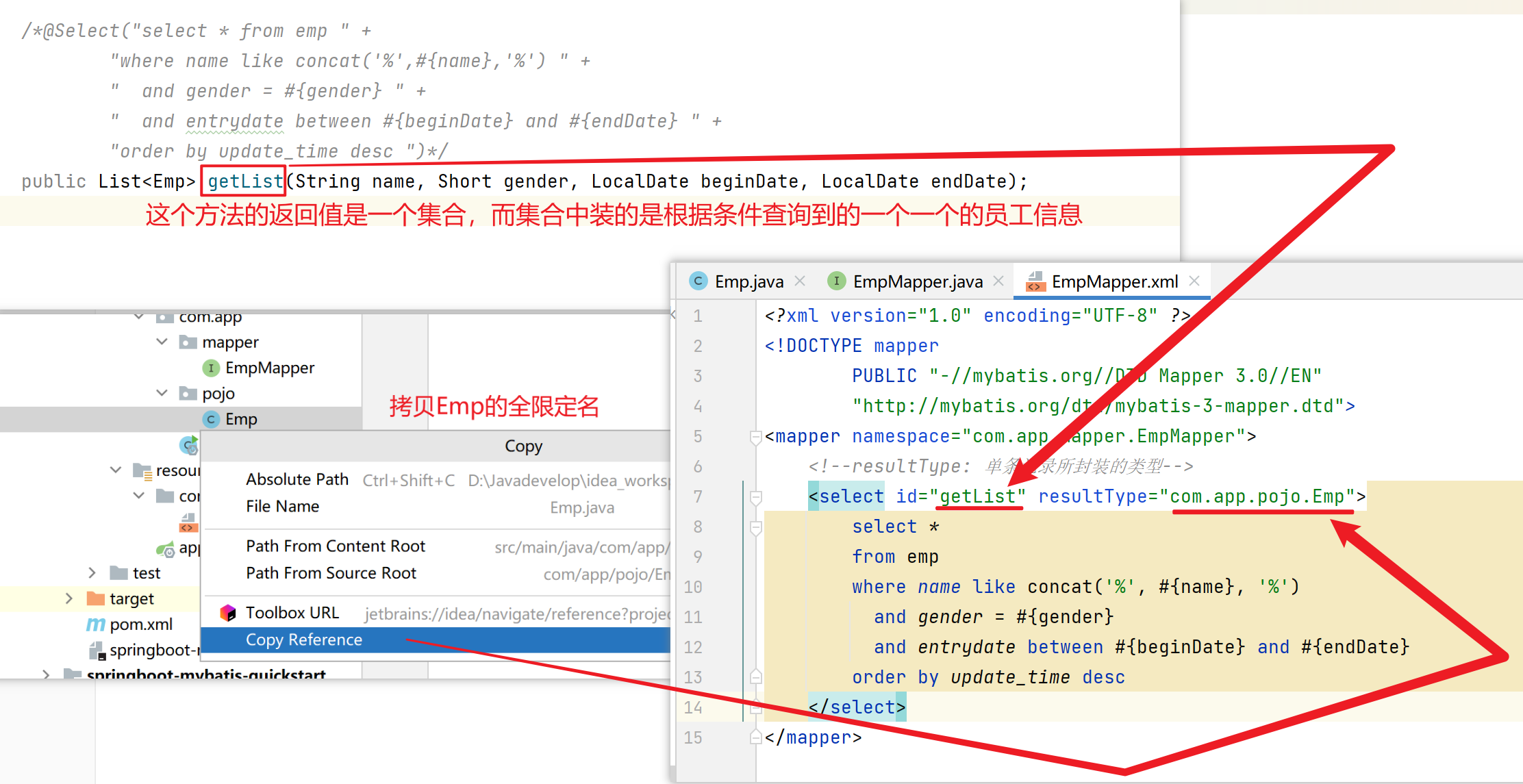Choose Copy Reference from the Copy menu
The height and width of the screenshot is (784, 1523).
303,640
